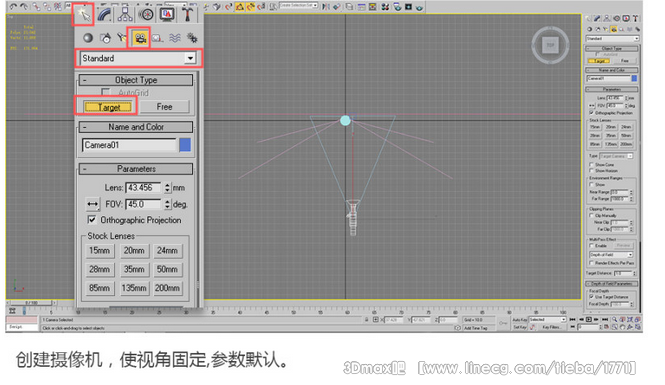
Task: Toggle the Multi-Pass Effect Enable checkbox
Action: coord(591,246)
